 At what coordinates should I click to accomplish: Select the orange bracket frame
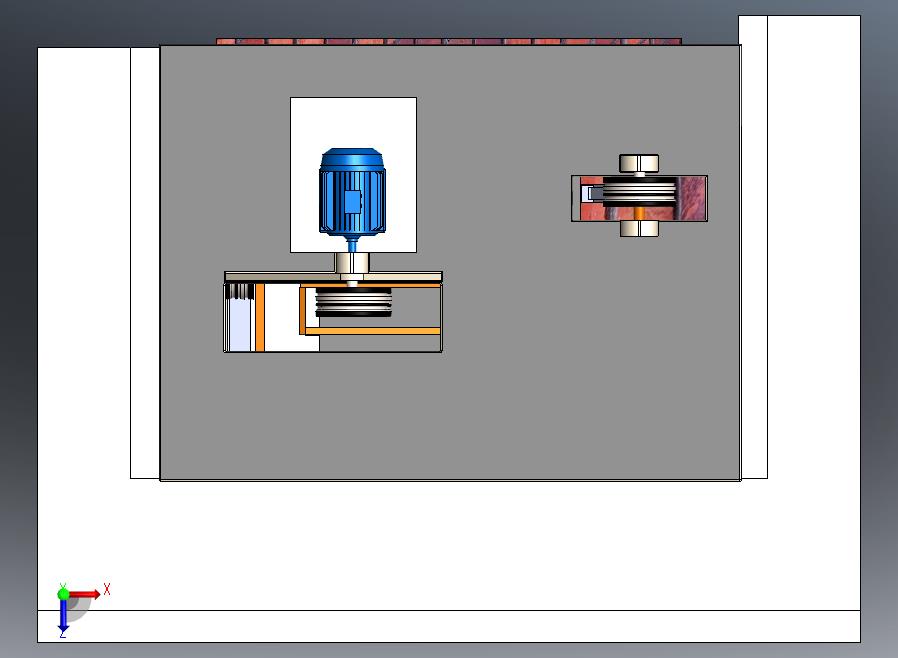(370, 309)
